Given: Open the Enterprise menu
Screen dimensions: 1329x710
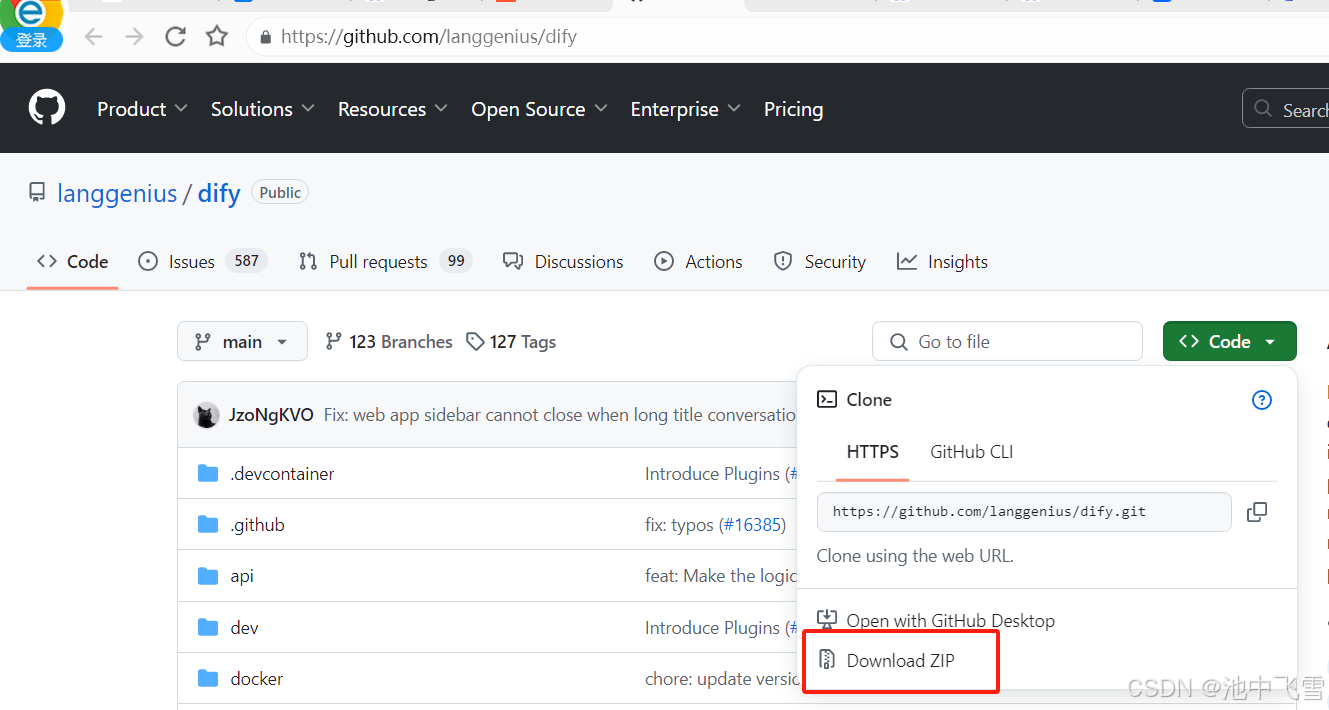Looking at the screenshot, I should coord(685,109).
